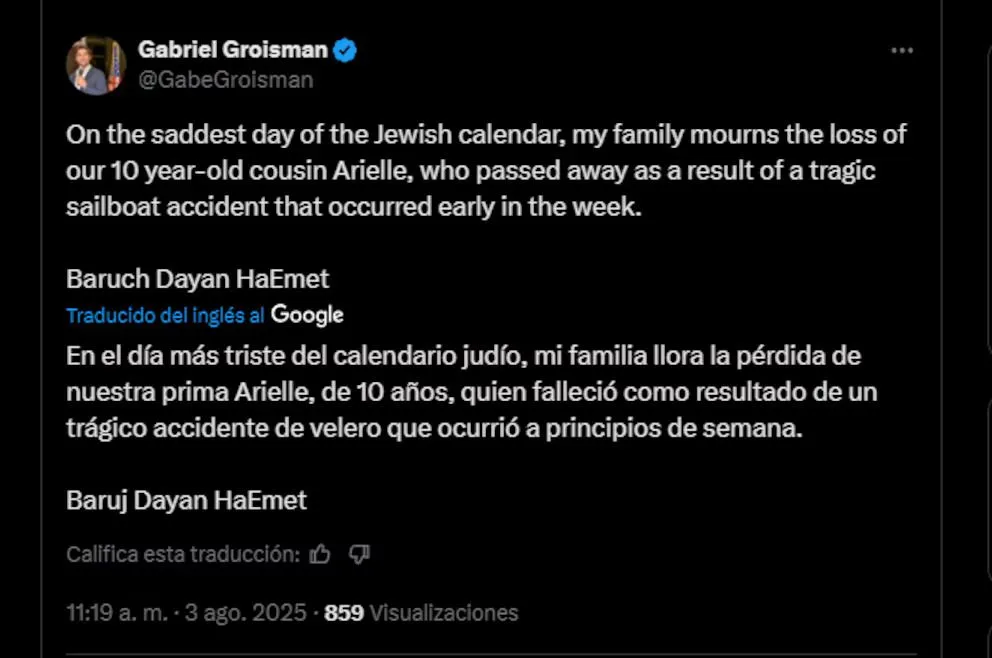Image resolution: width=992 pixels, height=658 pixels.
Task: Open the @GabeGroisman handle link
Action: point(225,79)
